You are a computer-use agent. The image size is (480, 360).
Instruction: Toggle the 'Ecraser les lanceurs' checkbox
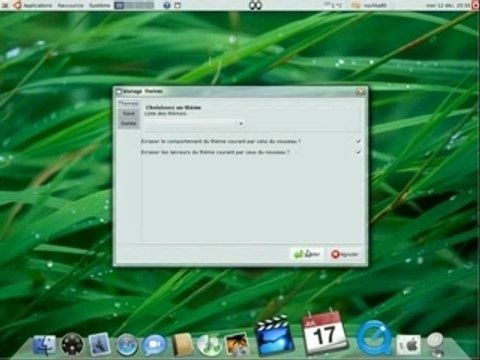coord(358,152)
